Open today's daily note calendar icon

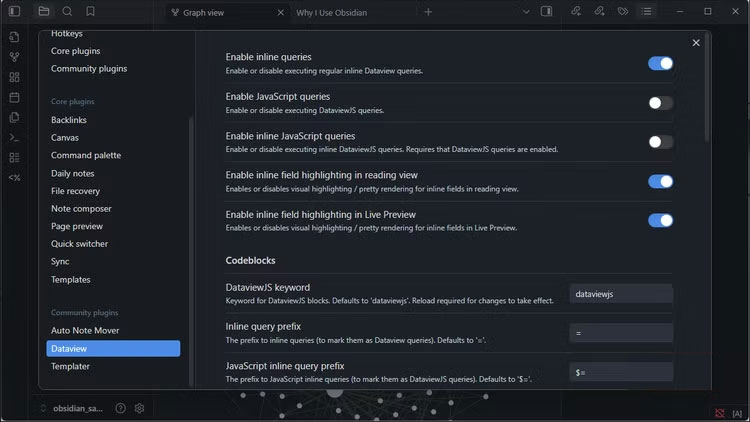coord(14,97)
